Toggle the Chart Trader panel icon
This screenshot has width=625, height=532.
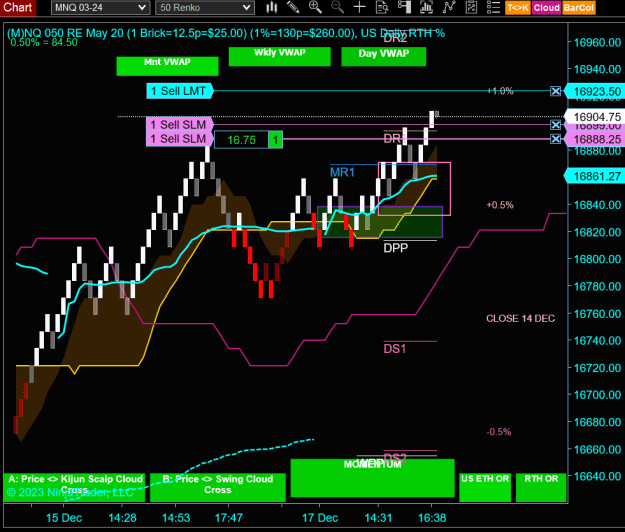[x=404, y=7]
